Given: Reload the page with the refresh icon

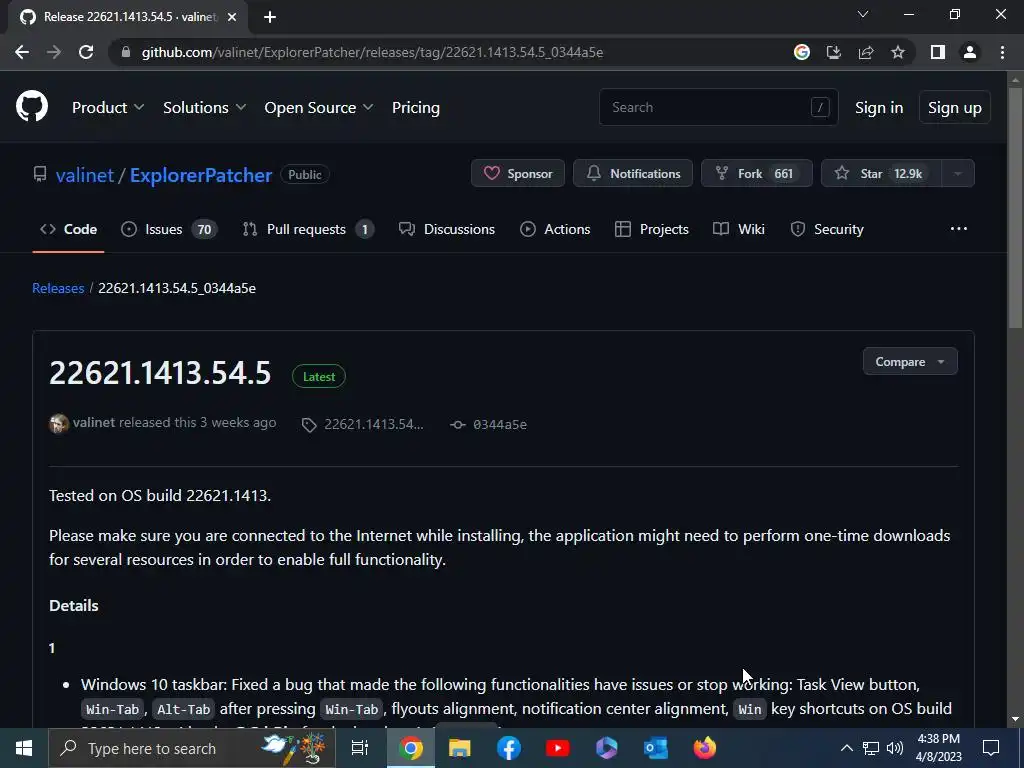Looking at the screenshot, I should [x=86, y=52].
